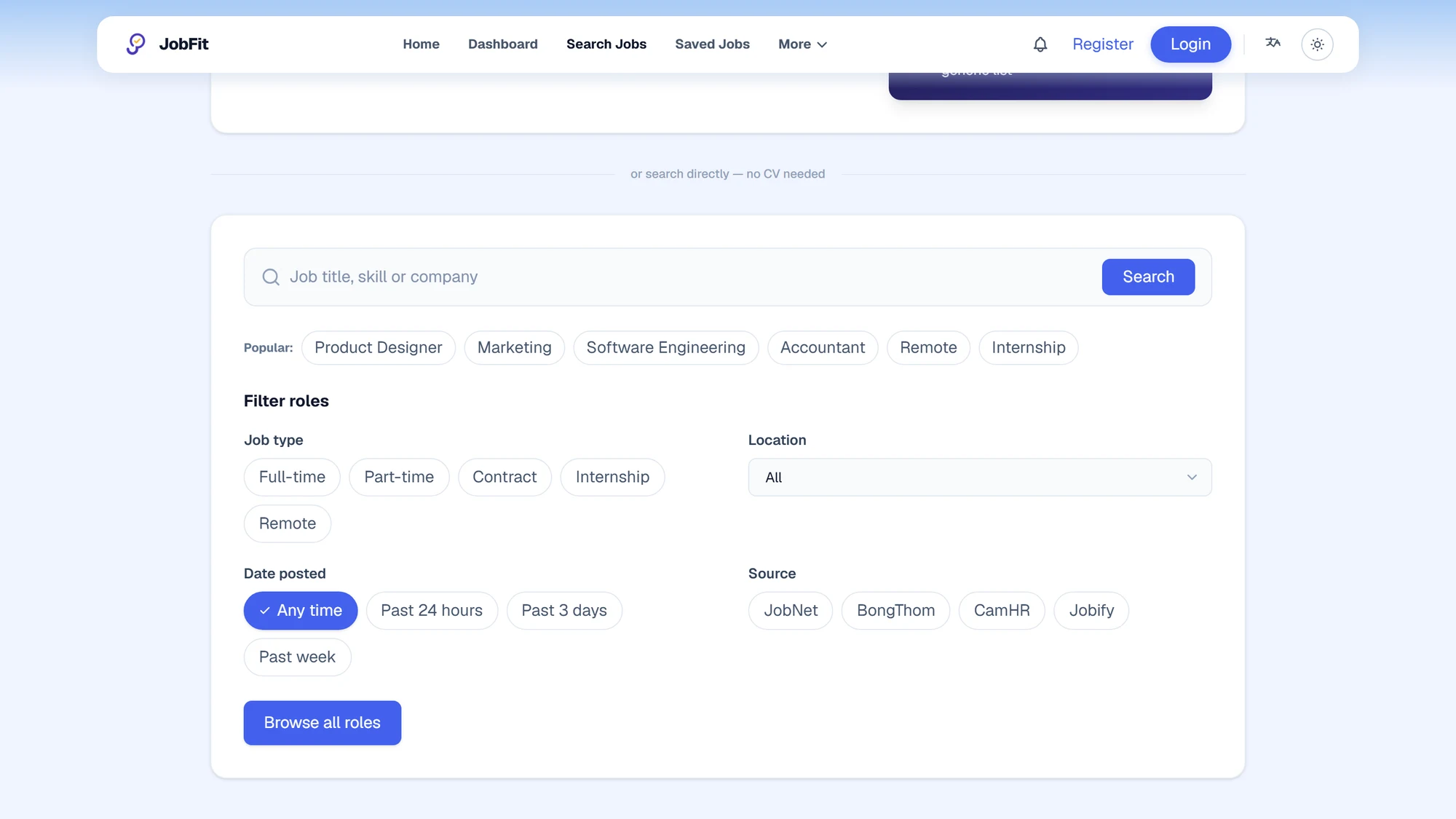Open the language translation switcher
The image size is (1456, 819).
coord(1273,43)
